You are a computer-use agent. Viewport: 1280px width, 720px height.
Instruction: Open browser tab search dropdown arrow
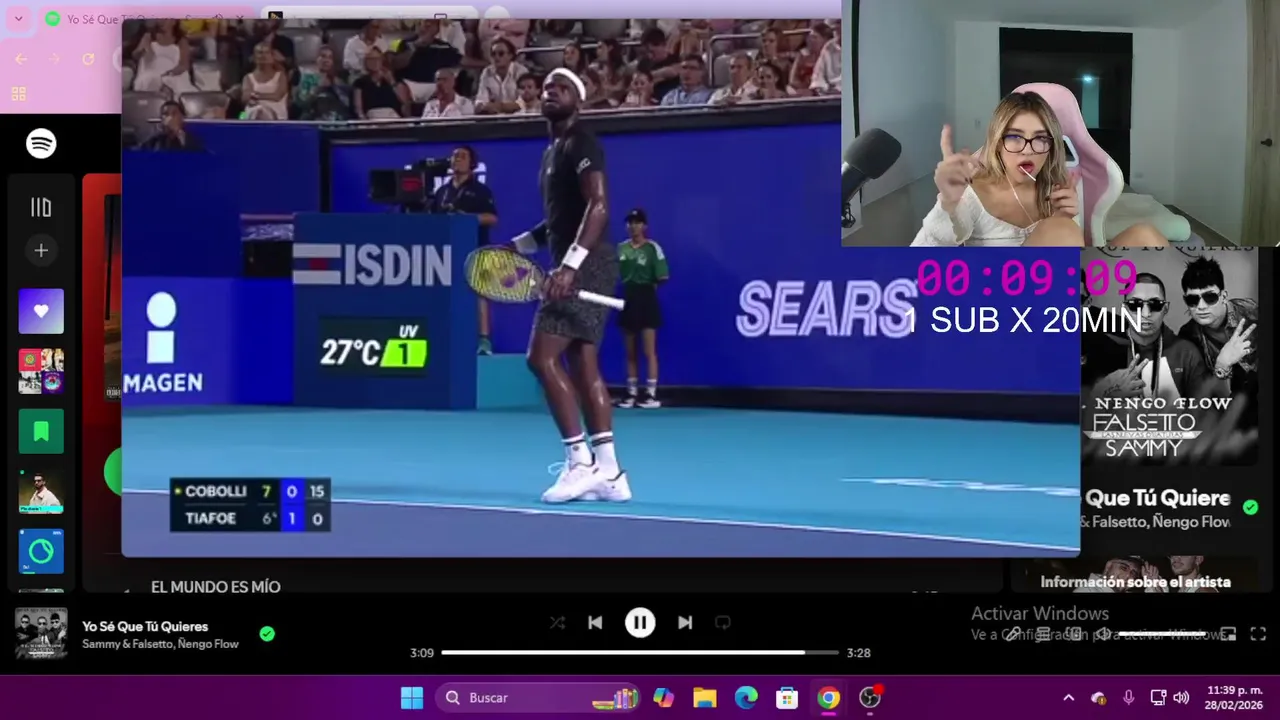click(x=18, y=19)
